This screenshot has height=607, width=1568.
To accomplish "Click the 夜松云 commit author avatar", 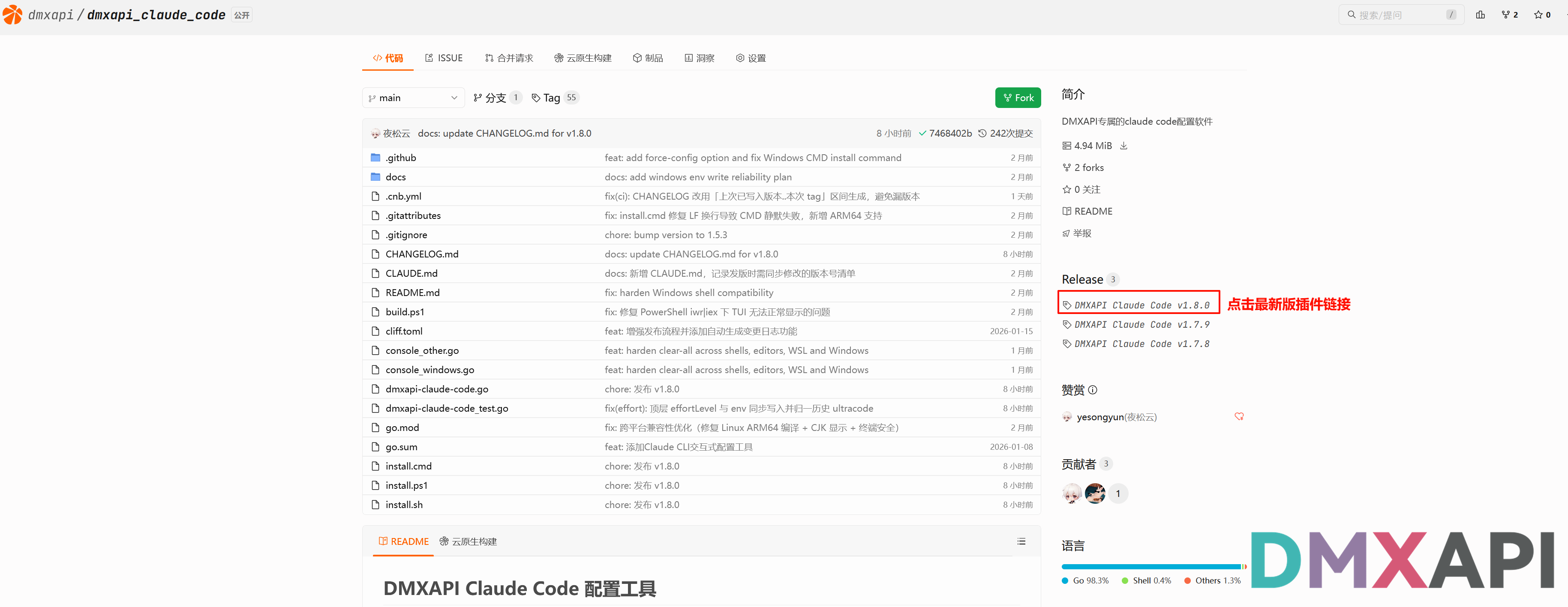I will 375,133.
